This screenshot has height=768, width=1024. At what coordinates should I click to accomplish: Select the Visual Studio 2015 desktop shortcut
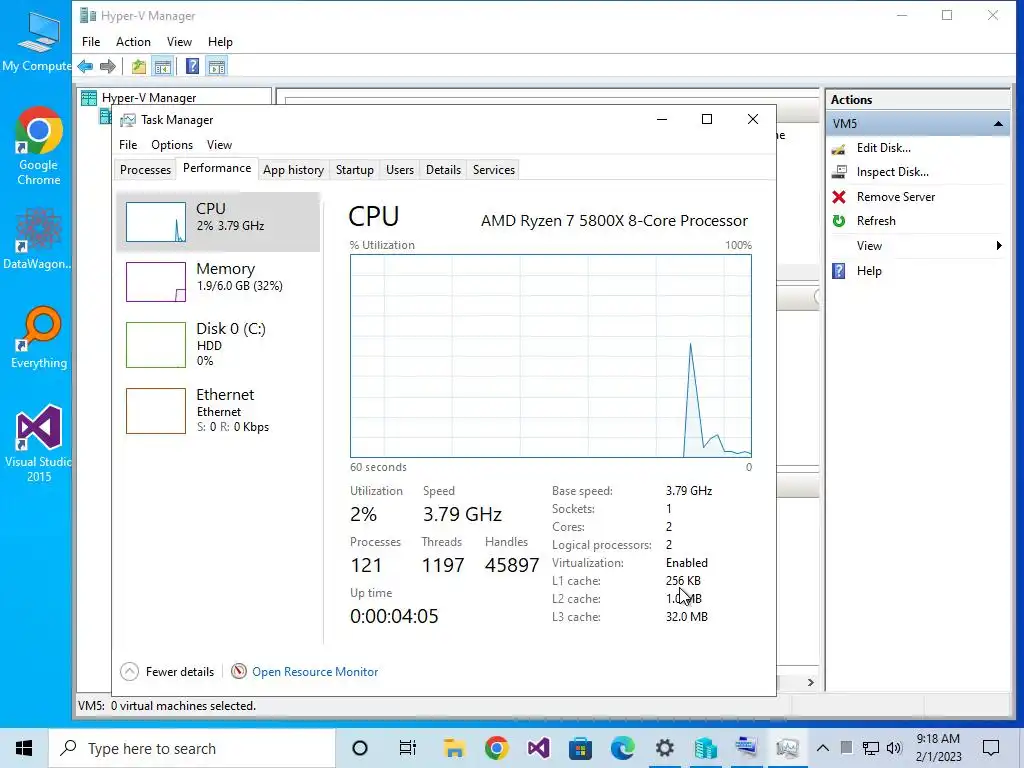38,444
